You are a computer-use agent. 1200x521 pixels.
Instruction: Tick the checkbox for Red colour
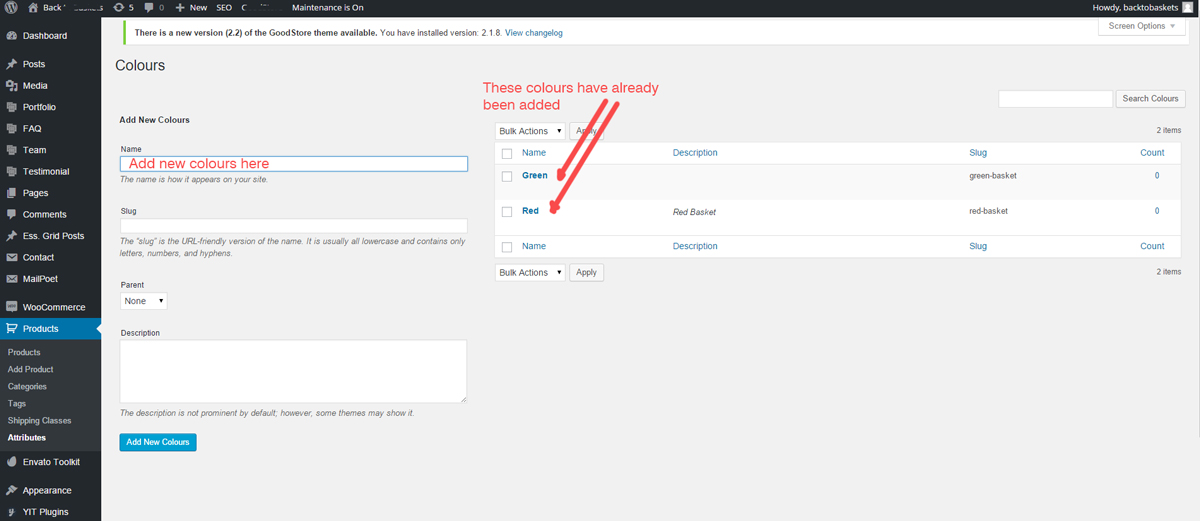point(507,212)
